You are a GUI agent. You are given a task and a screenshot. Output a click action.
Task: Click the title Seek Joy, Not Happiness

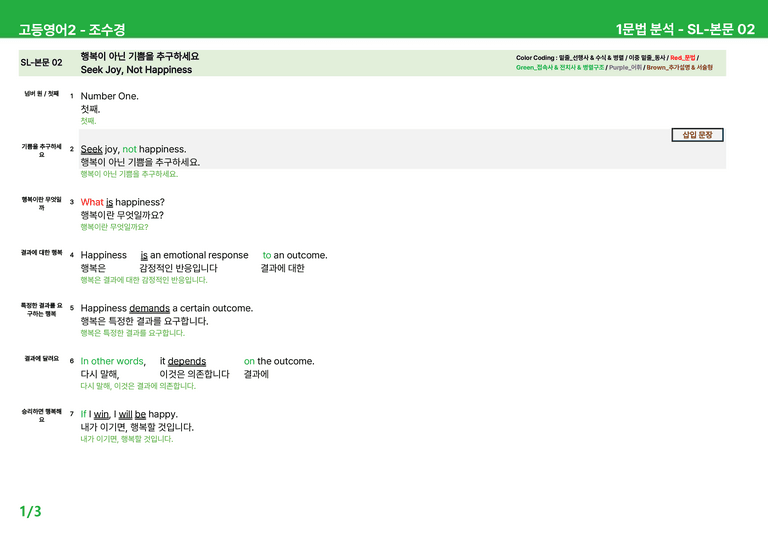point(136,70)
